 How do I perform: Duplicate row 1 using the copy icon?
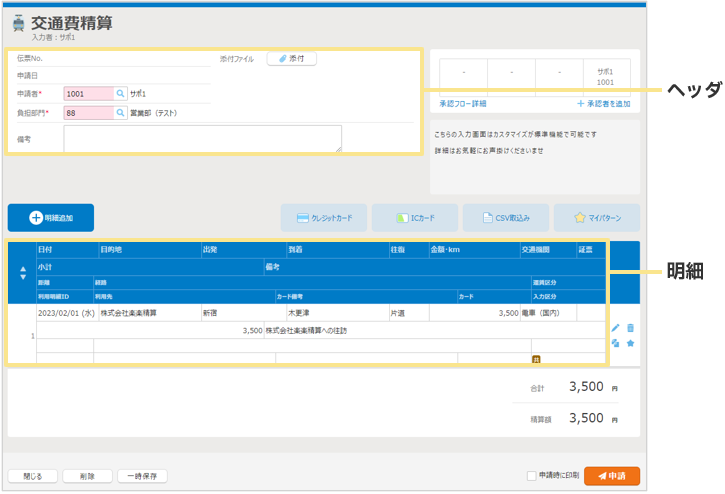click(x=616, y=343)
